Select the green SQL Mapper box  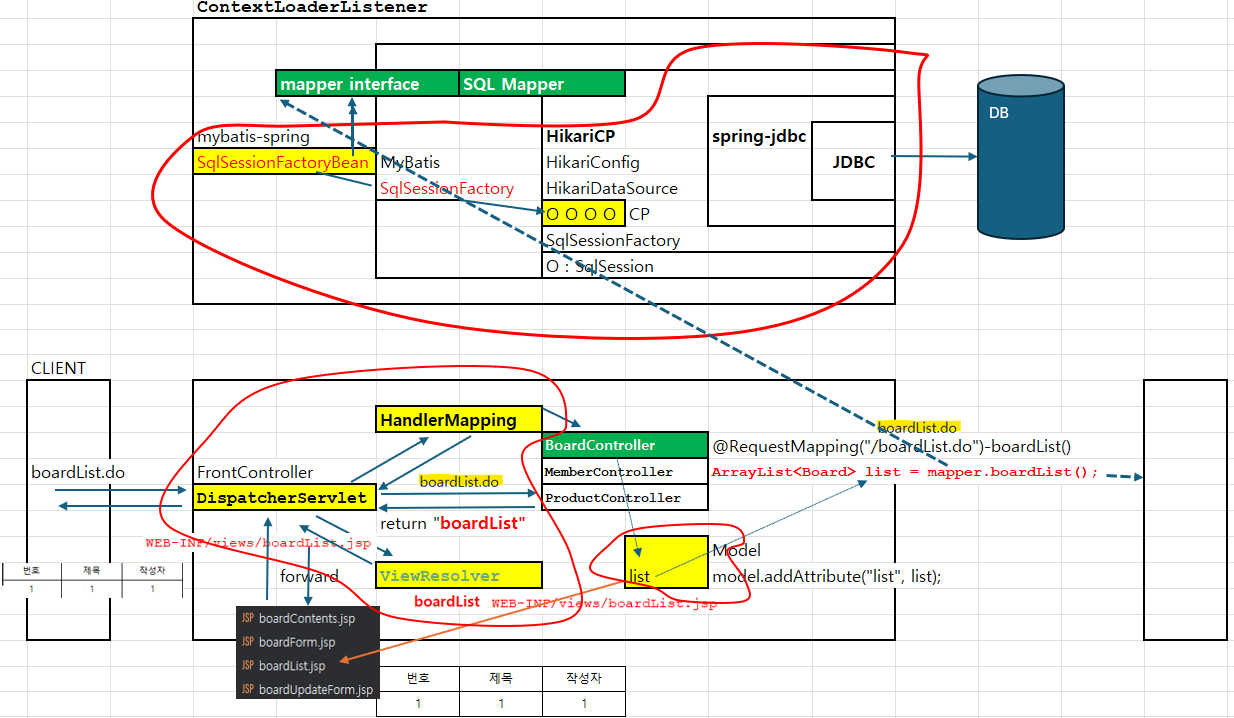542,84
